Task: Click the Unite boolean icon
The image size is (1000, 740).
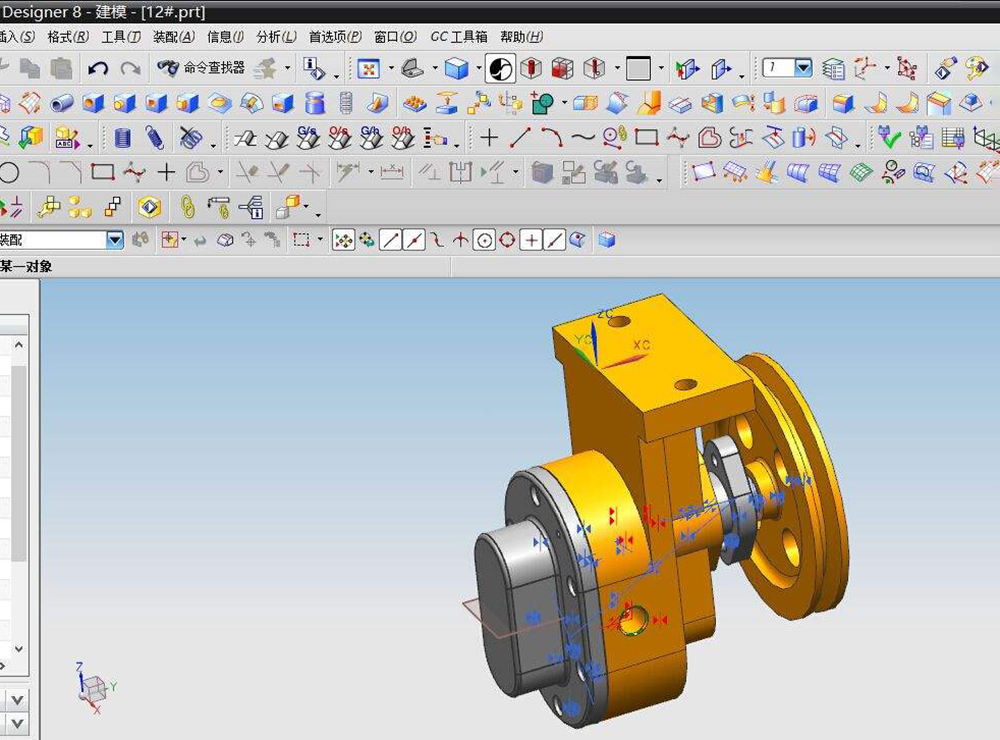Action: click(543, 103)
